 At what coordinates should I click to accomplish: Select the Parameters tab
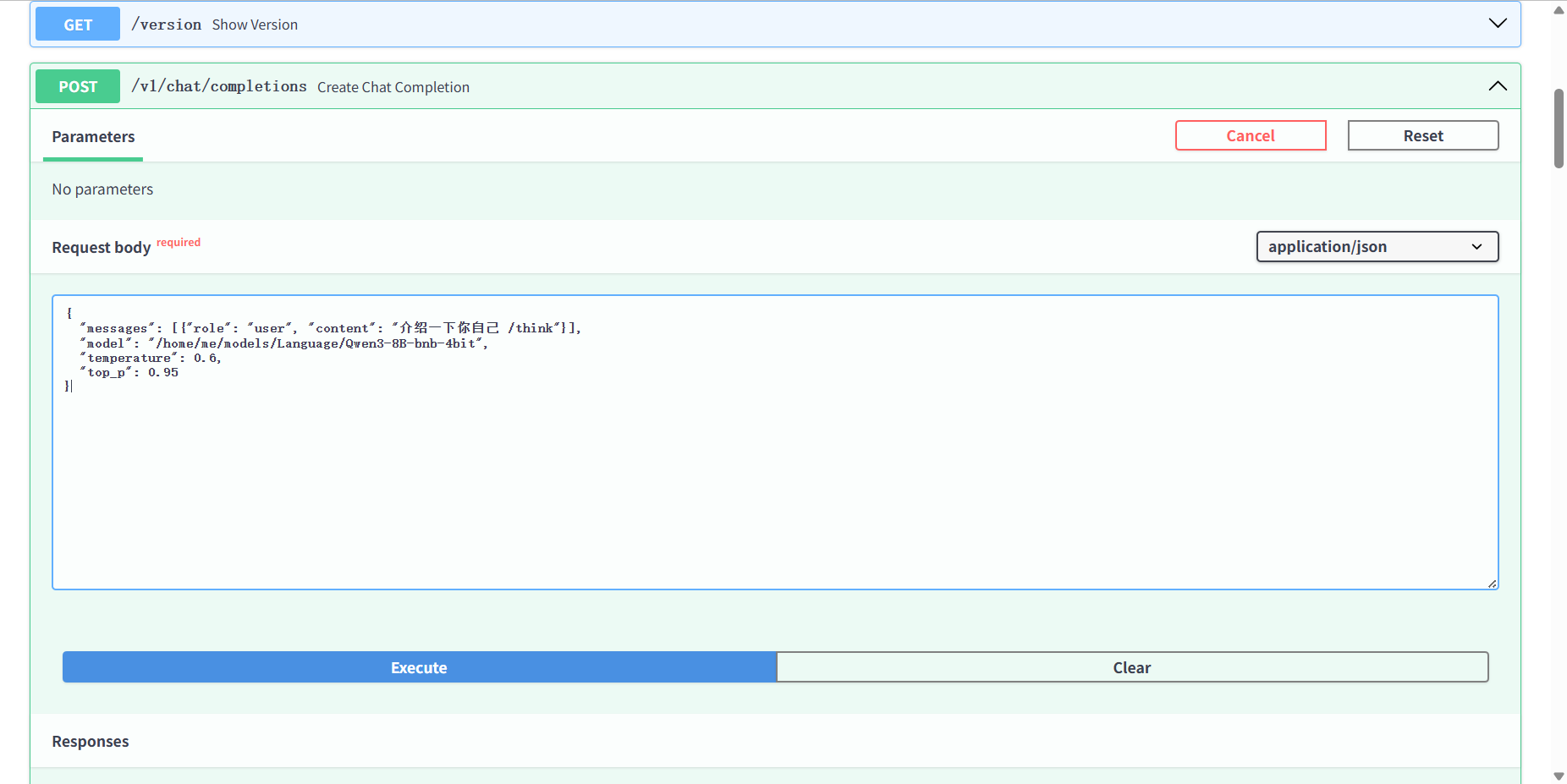(x=93, y=137)
